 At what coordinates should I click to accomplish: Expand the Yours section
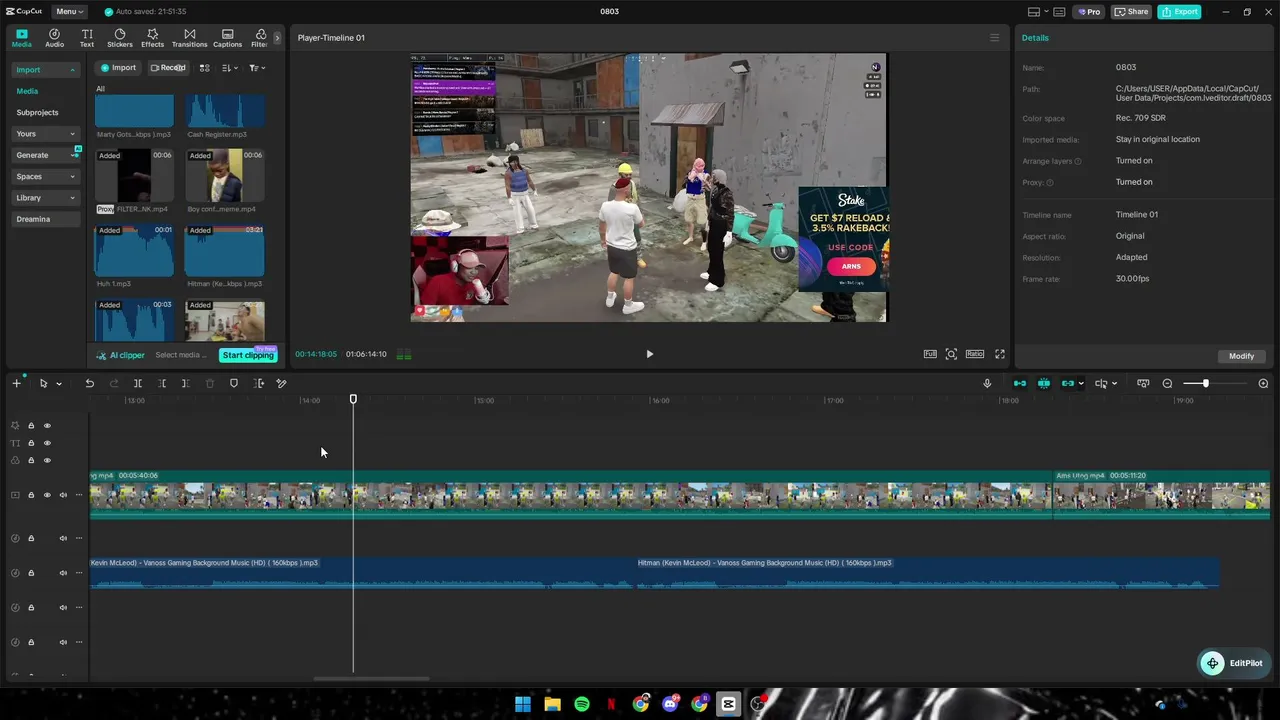click(45, 134)
